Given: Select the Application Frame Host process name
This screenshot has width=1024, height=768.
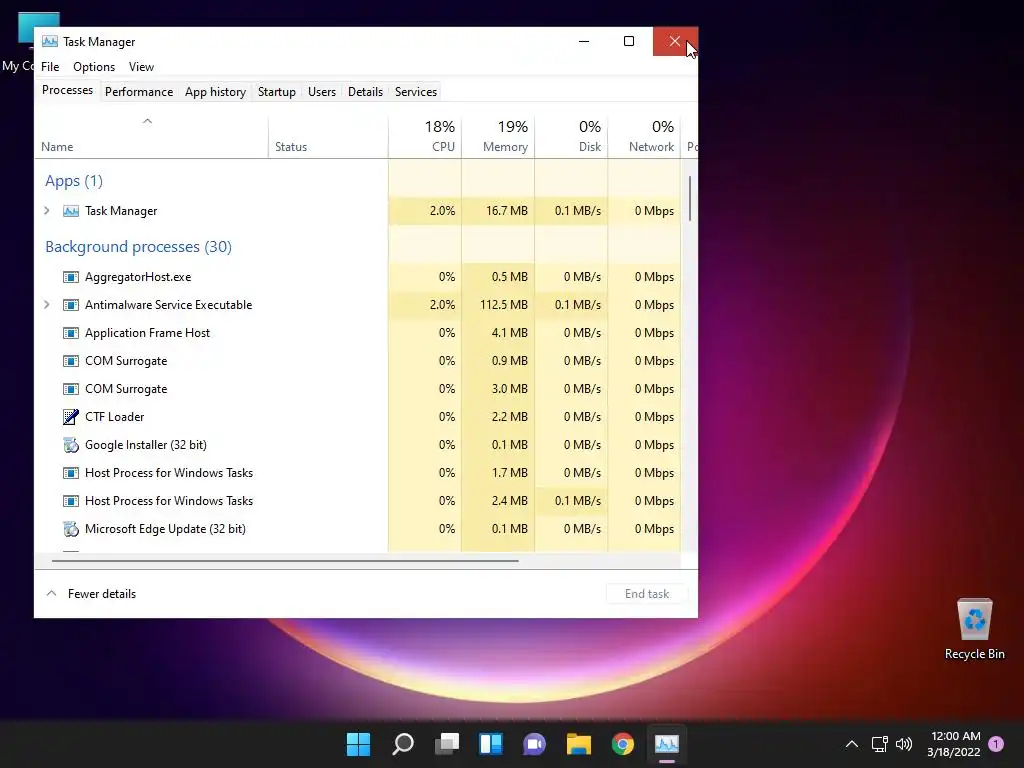Looking at the screenshot, I should click(x=148, y=333).
